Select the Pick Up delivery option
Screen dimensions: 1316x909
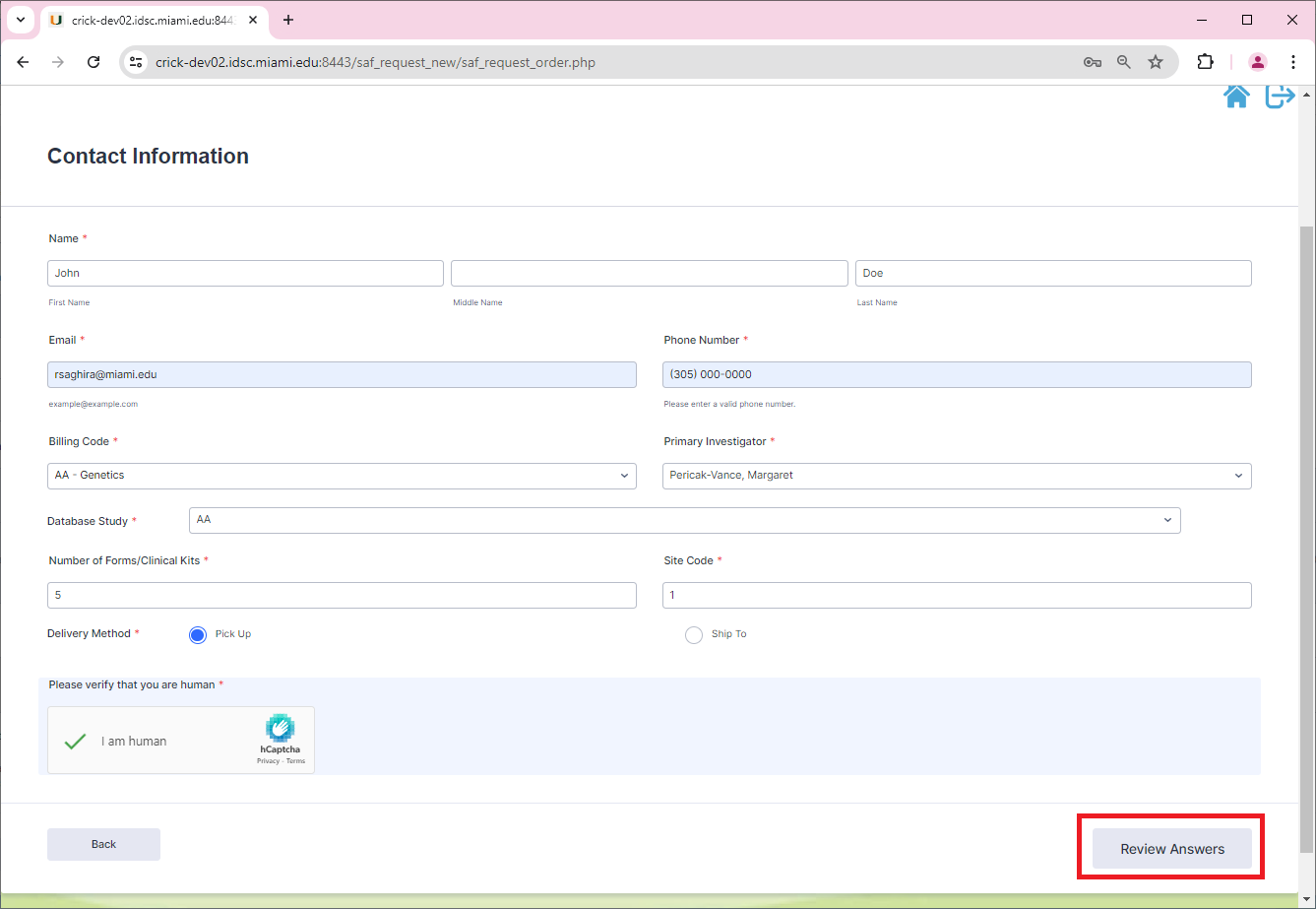click(199, 634)
